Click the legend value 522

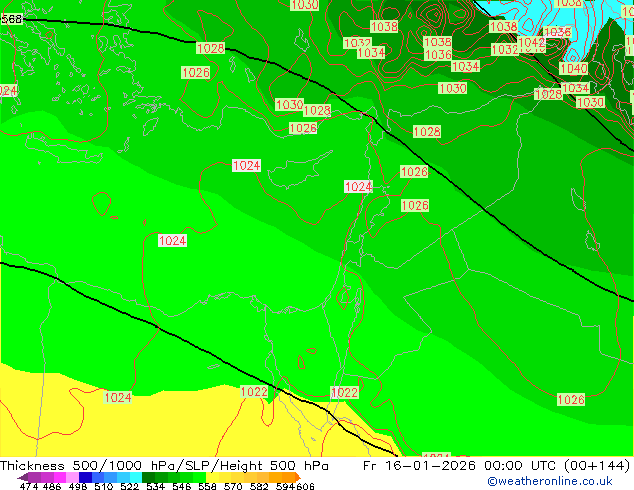point(129,486)
